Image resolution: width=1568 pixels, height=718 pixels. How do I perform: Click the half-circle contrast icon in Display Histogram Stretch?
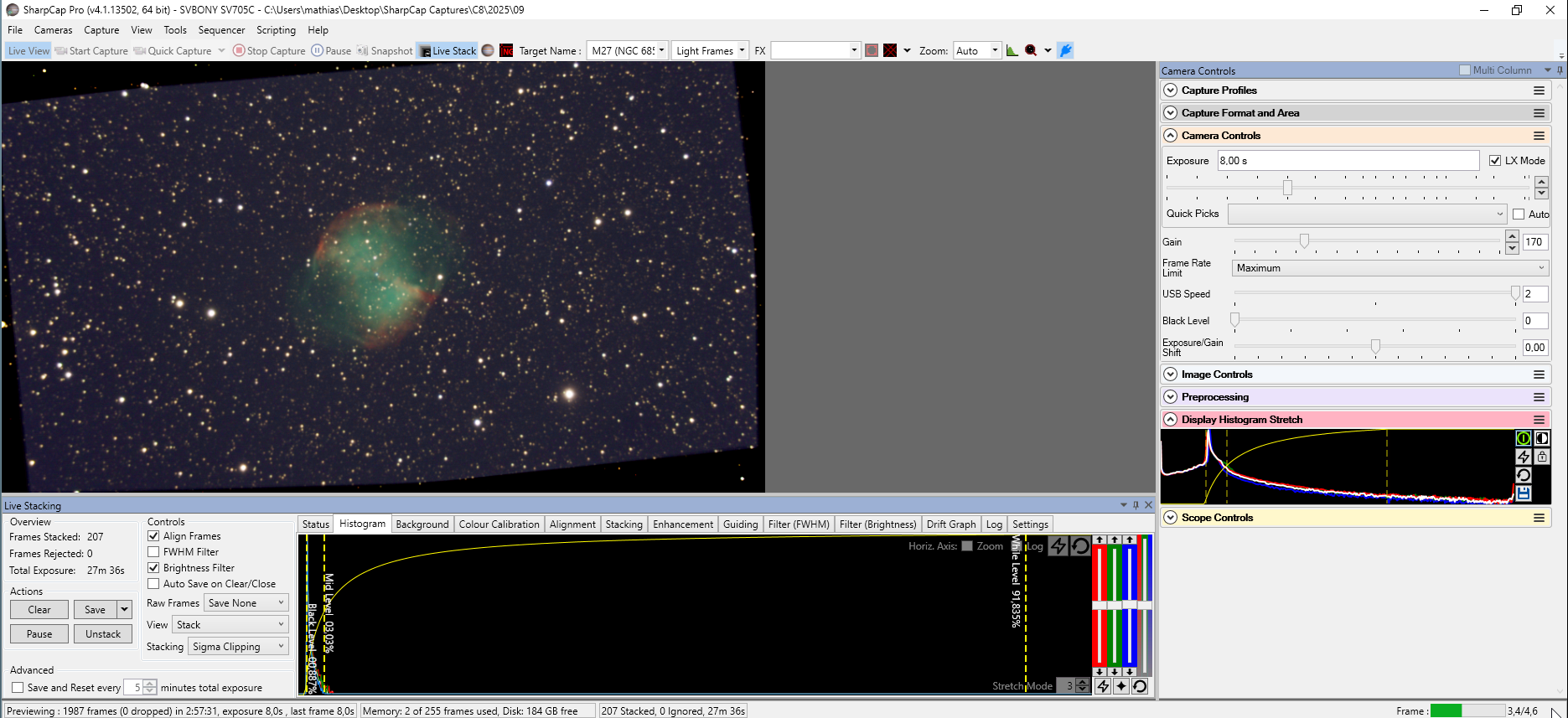(x=1542, y=438)
